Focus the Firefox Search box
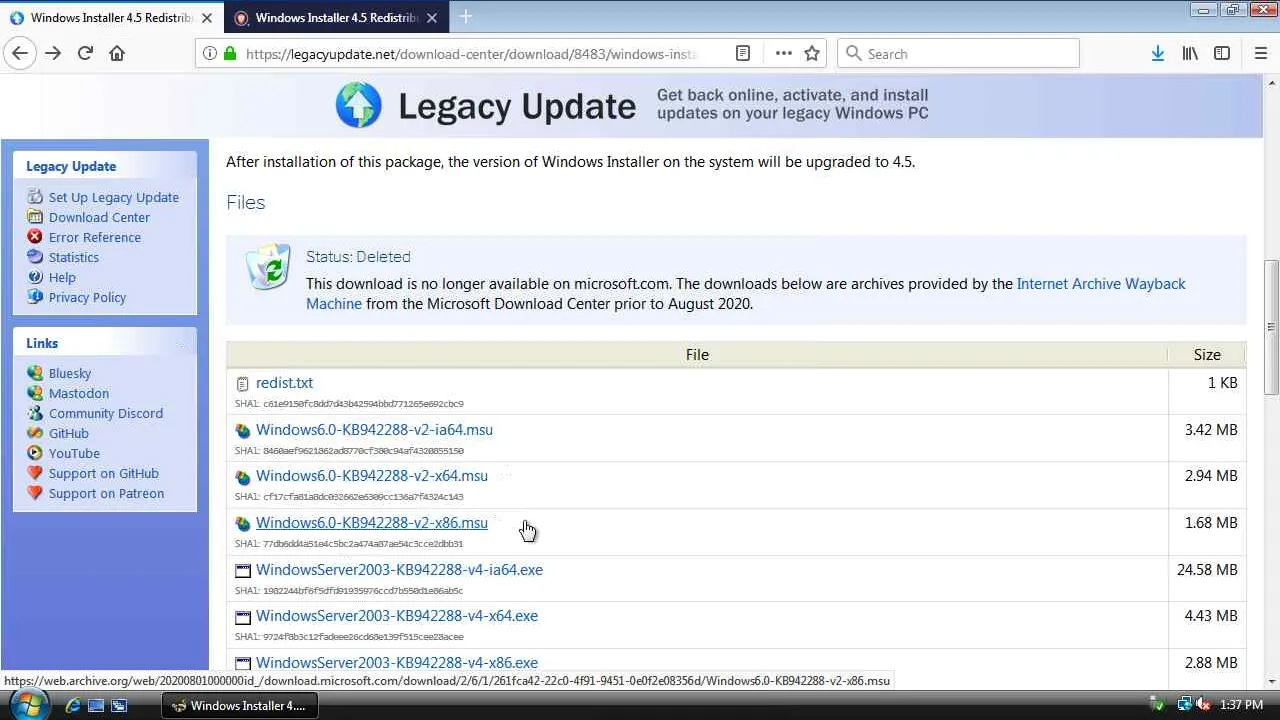This screenshot has width=1280, height=720. pyautogui.click(x=958, y=54)
